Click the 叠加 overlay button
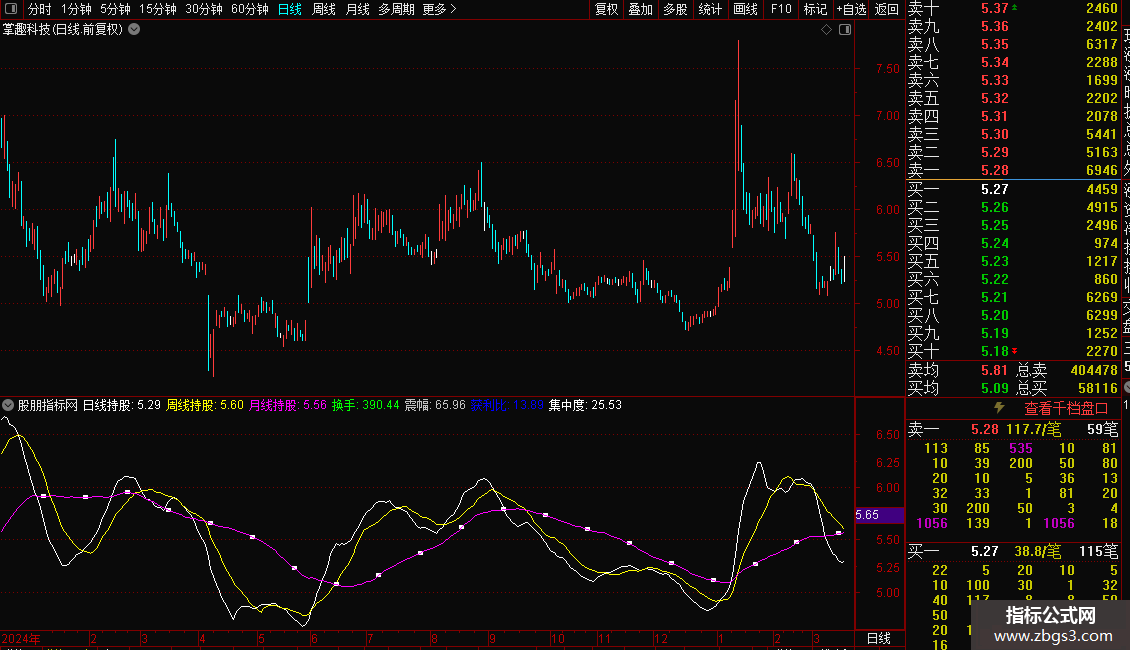 [x=641, y=9]
